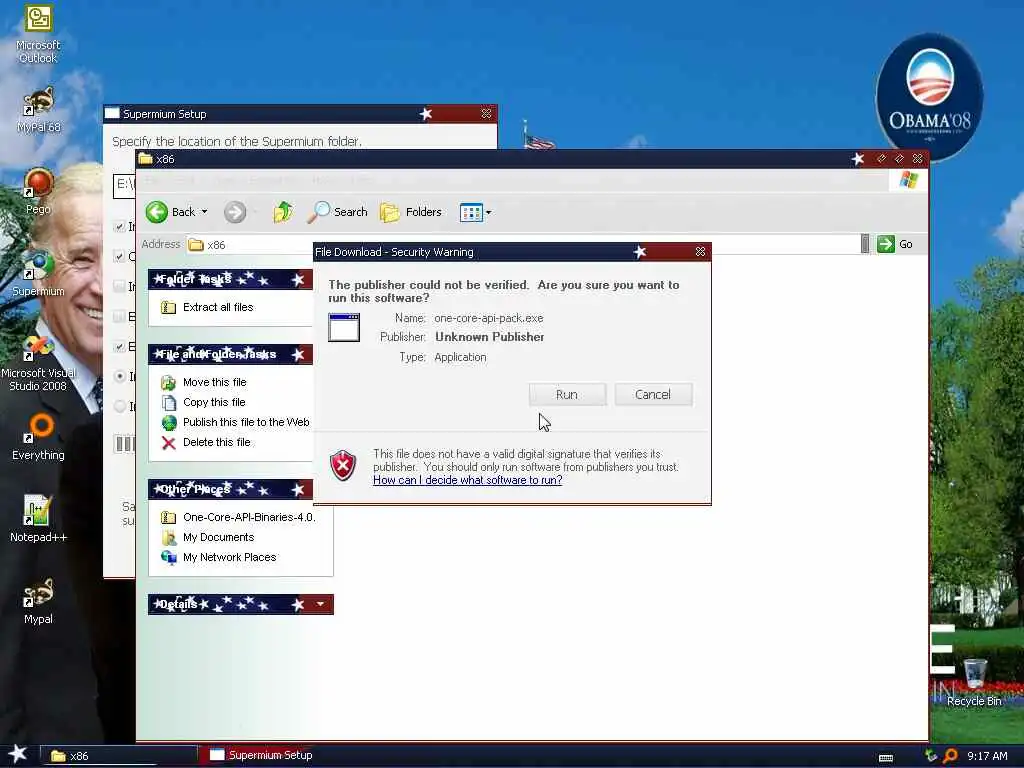
Task: Click the Supermium Setup progress bar
Action: (x=125, y=444)
